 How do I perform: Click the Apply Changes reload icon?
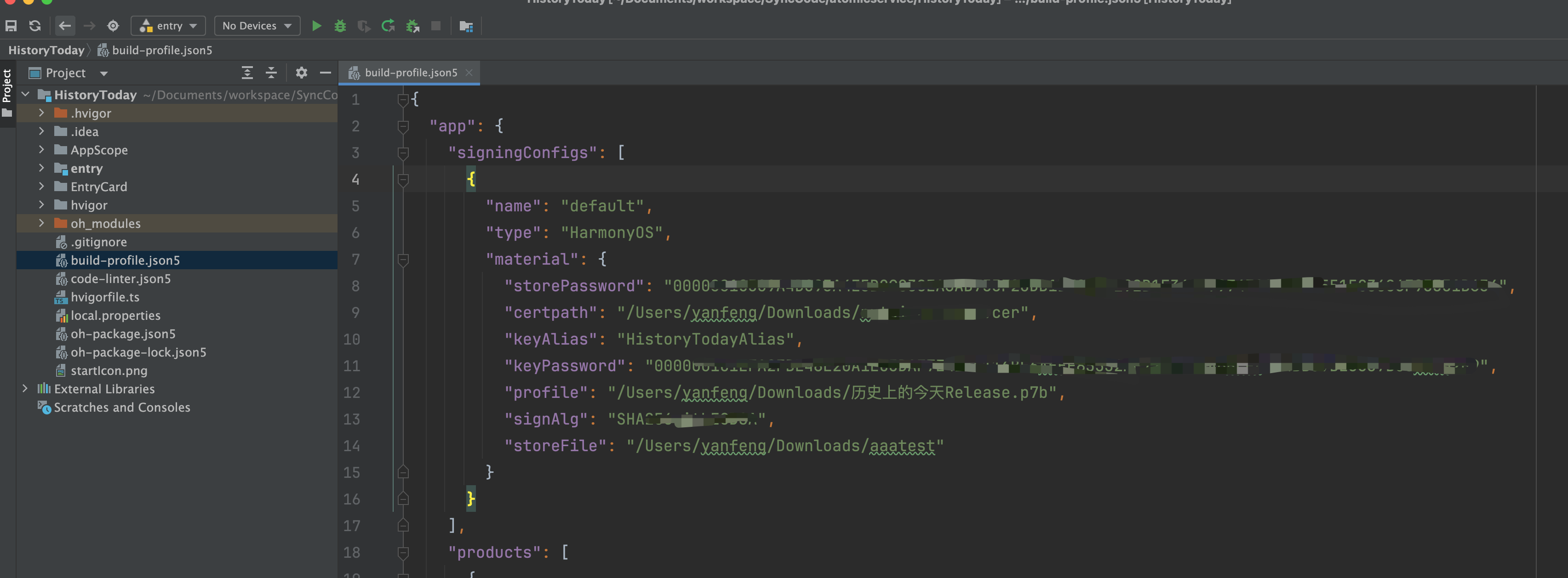click(x=388, y=26)
